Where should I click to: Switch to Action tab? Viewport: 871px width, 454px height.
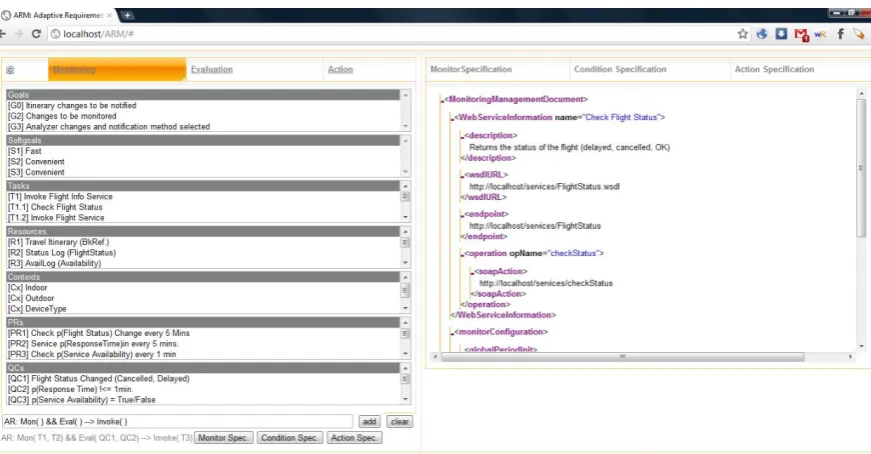tap(340, 69)
